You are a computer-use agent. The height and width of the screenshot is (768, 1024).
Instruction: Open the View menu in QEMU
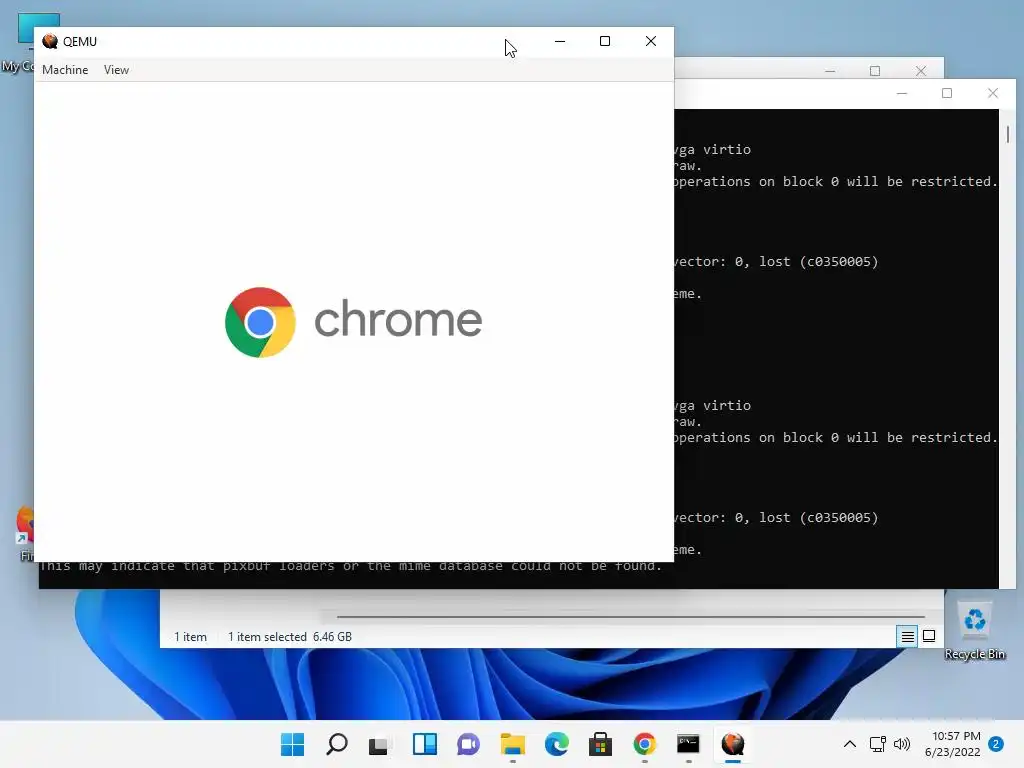116,70
